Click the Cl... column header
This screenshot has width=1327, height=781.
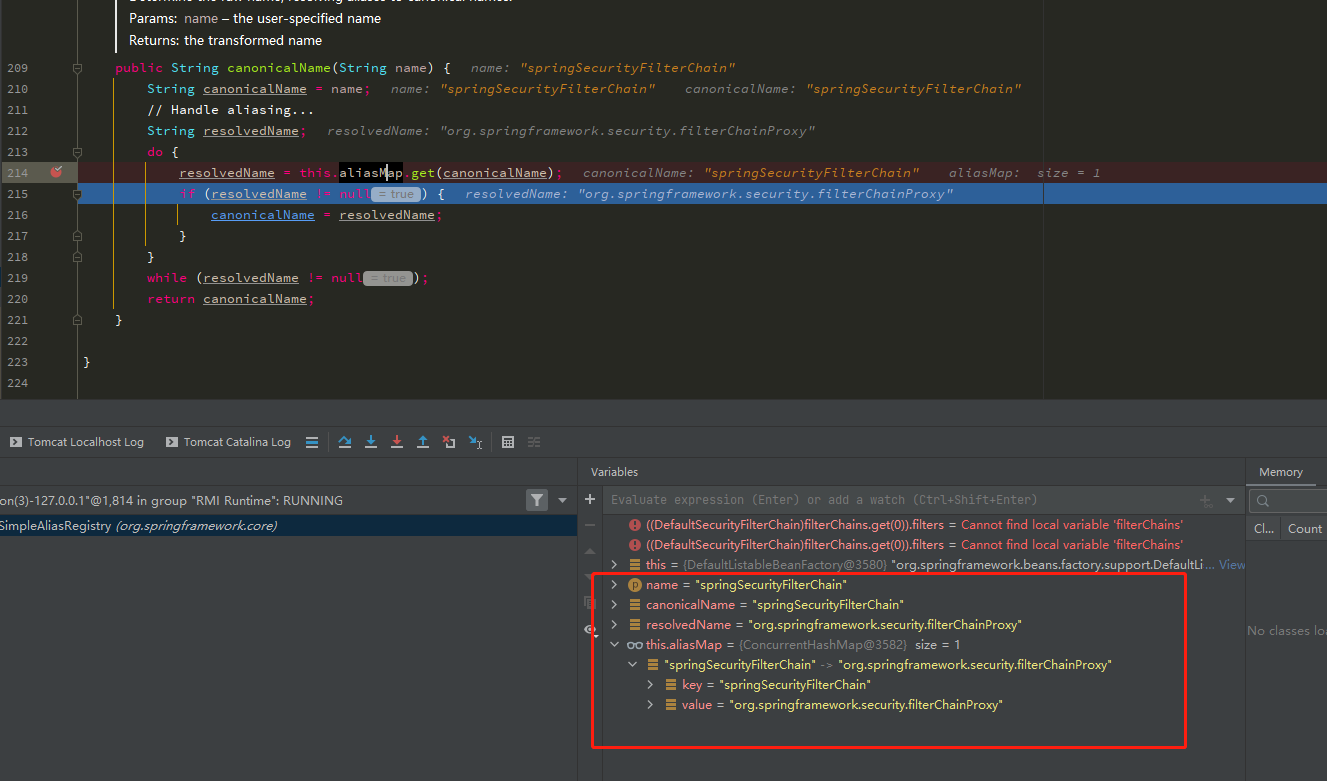pyautogui.click(x=1264, y=529)
